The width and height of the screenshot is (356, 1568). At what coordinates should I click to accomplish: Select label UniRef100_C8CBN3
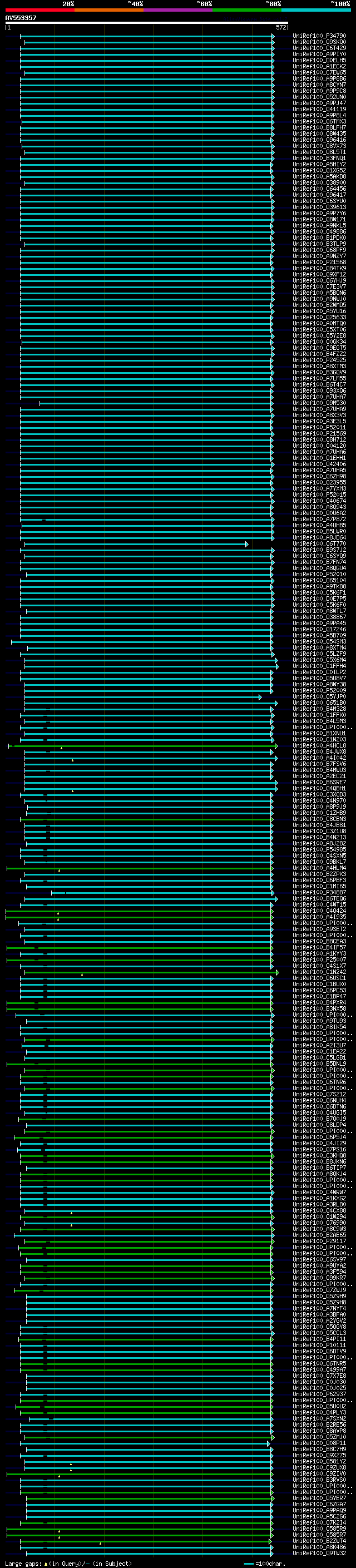click(319, 819)
